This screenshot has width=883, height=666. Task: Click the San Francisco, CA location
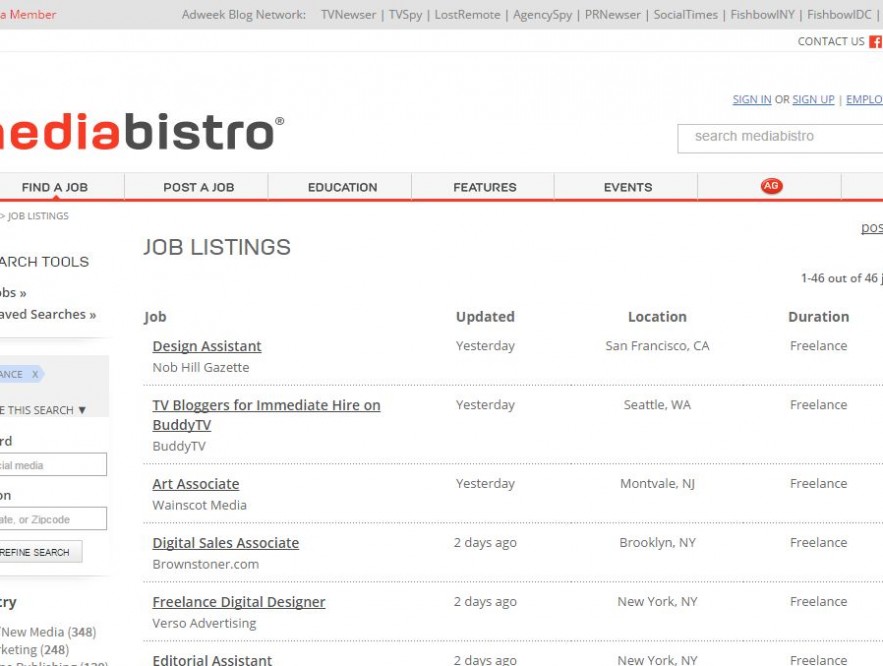pyautogui.click(x=657, y=346)
